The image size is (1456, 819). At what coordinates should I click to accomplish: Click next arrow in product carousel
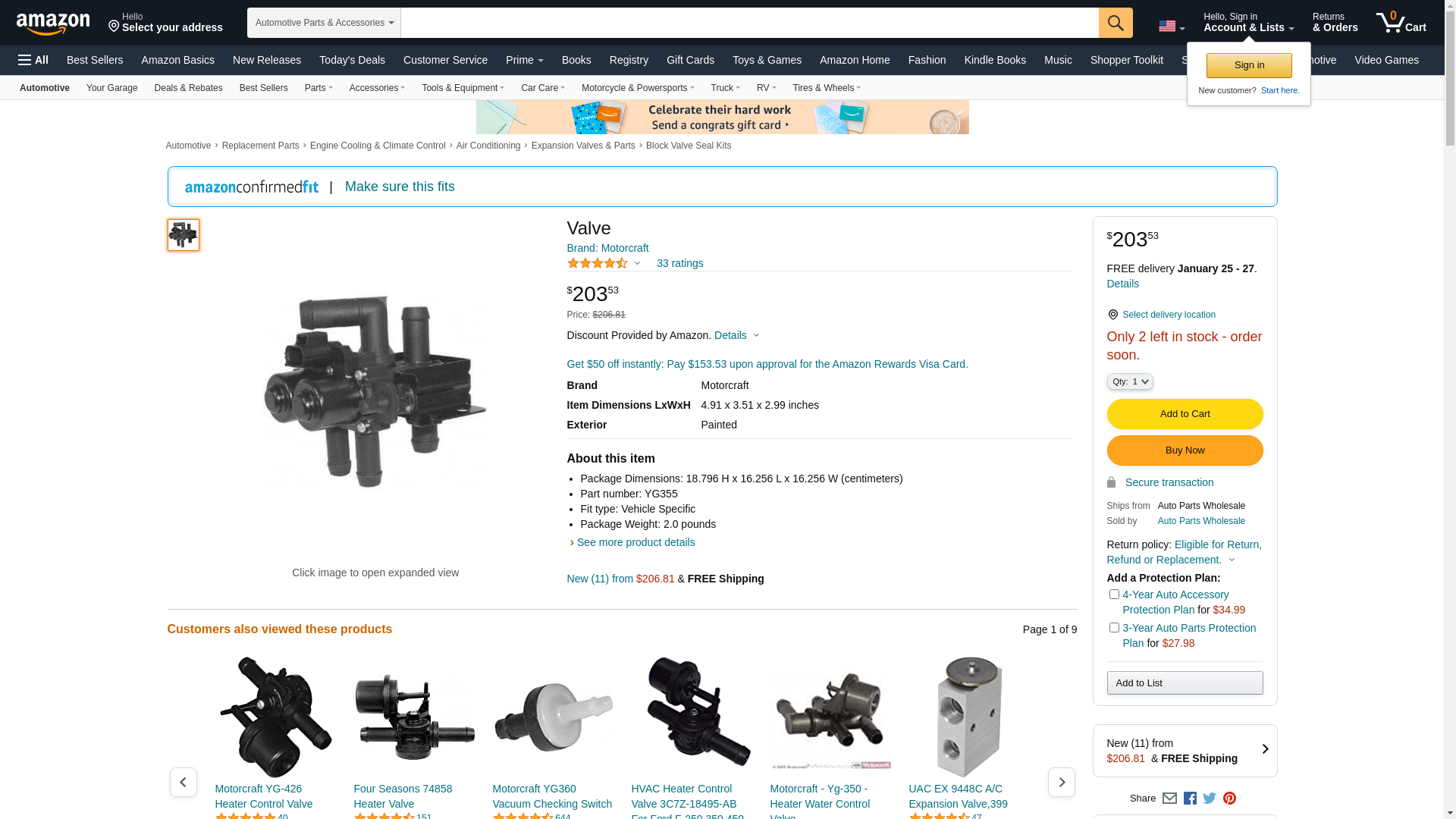point(1061,782)
